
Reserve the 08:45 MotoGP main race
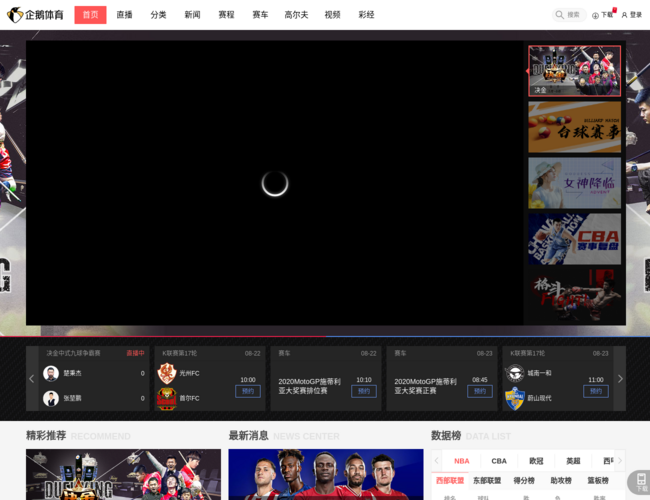[480, 391]
